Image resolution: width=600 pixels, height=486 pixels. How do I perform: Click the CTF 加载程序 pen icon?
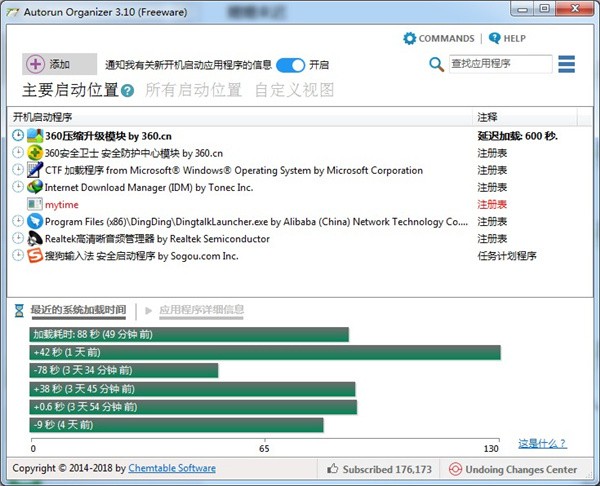(35, 170)
